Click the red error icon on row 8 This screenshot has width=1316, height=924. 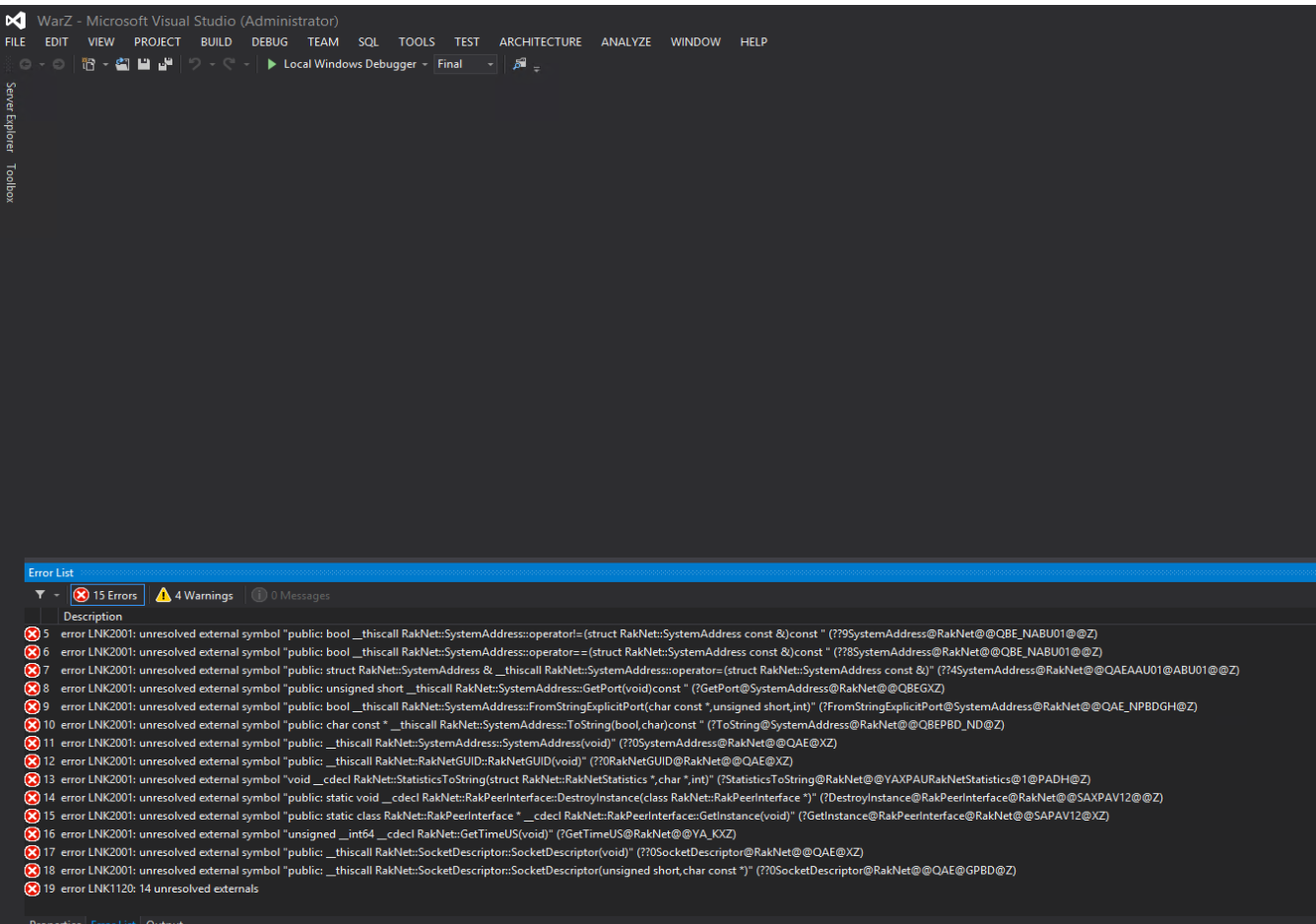tap(33, 689)
